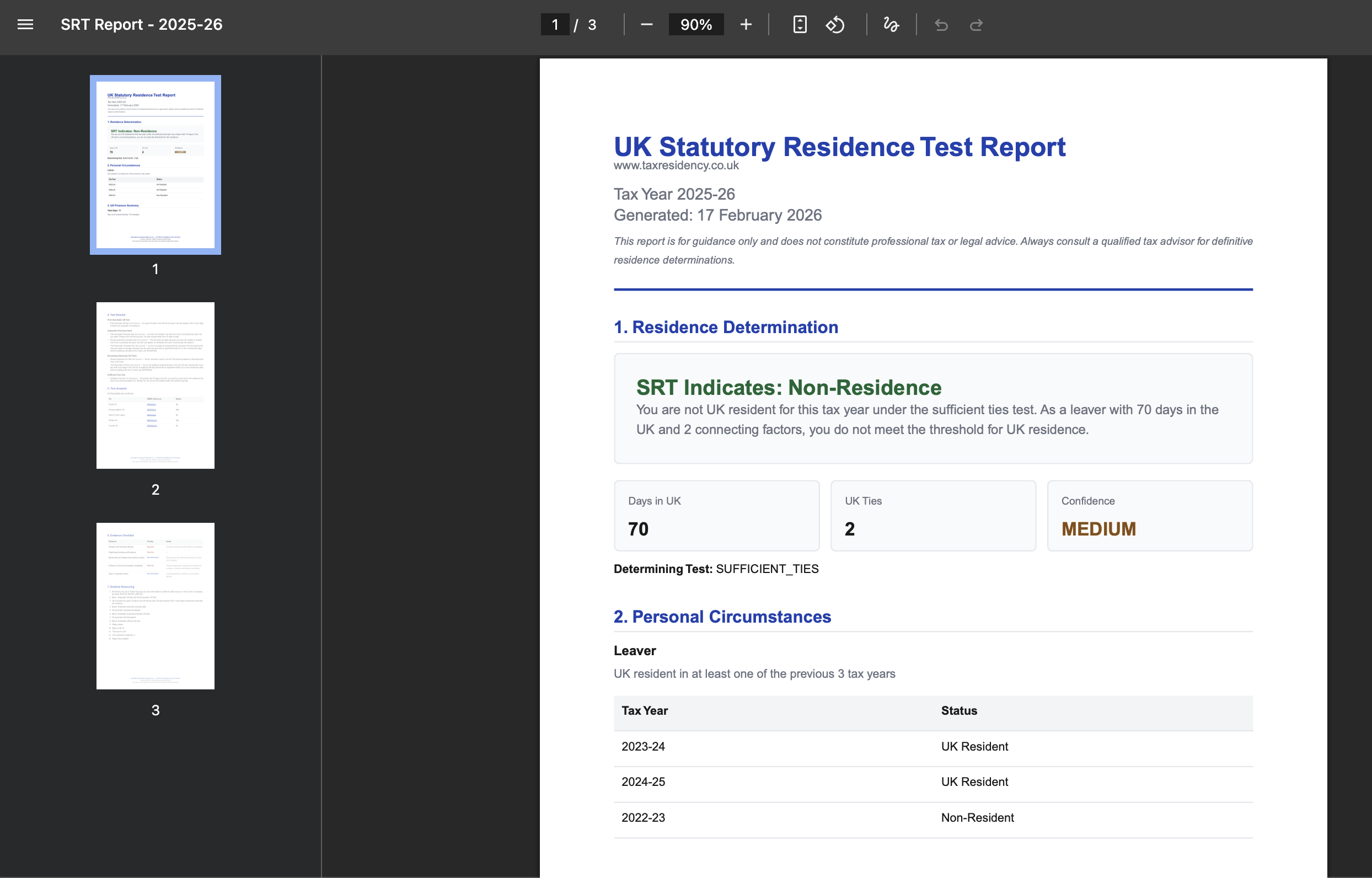Activate the annotate drawing tool
Image resolution: width=1372 pixels, height=878 pixels.
(x=891, y=24)
